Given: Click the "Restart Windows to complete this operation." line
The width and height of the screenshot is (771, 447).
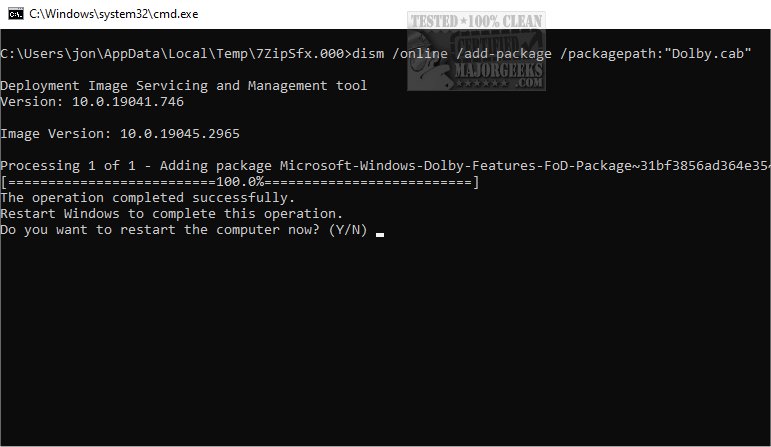Looking at the screenshot, I should coord(172,213).
